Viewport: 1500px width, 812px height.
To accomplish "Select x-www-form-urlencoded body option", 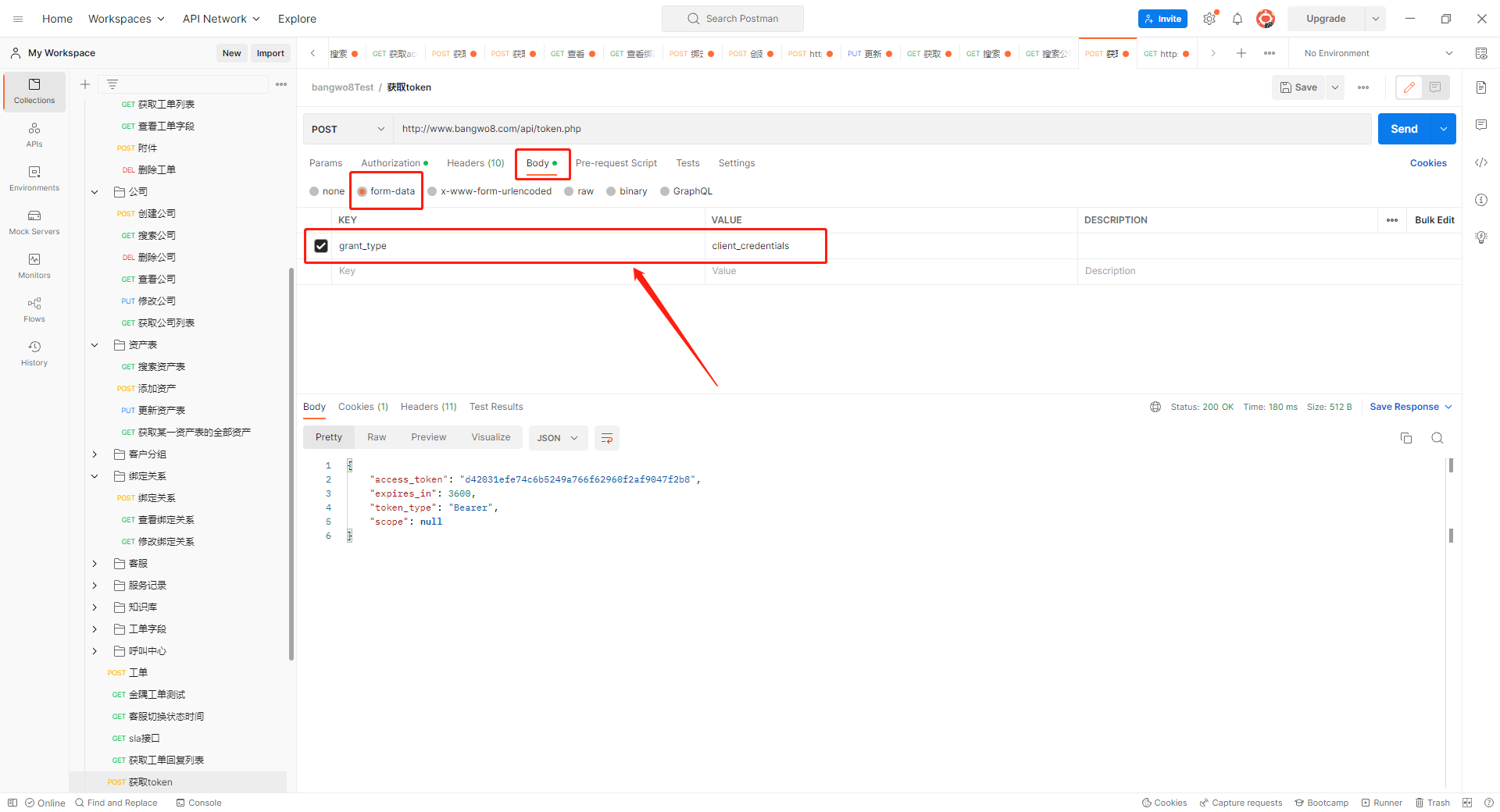I will pos(432,191).
